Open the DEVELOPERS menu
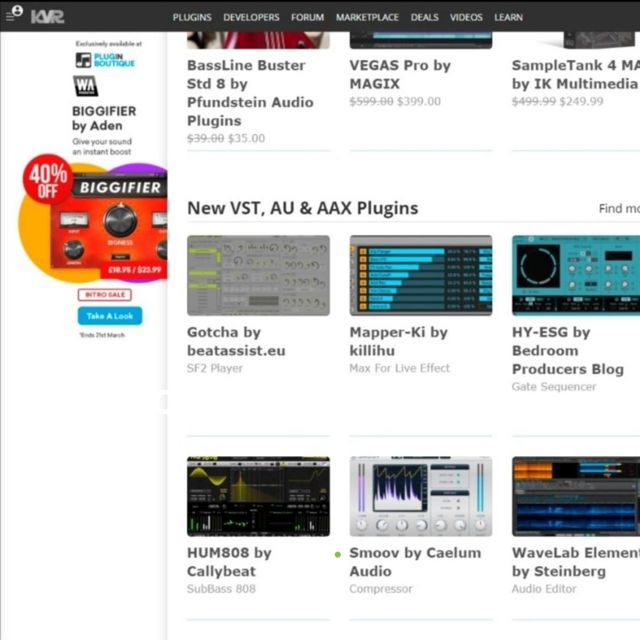This screenshot has height=640, width=640. [251, 17]
